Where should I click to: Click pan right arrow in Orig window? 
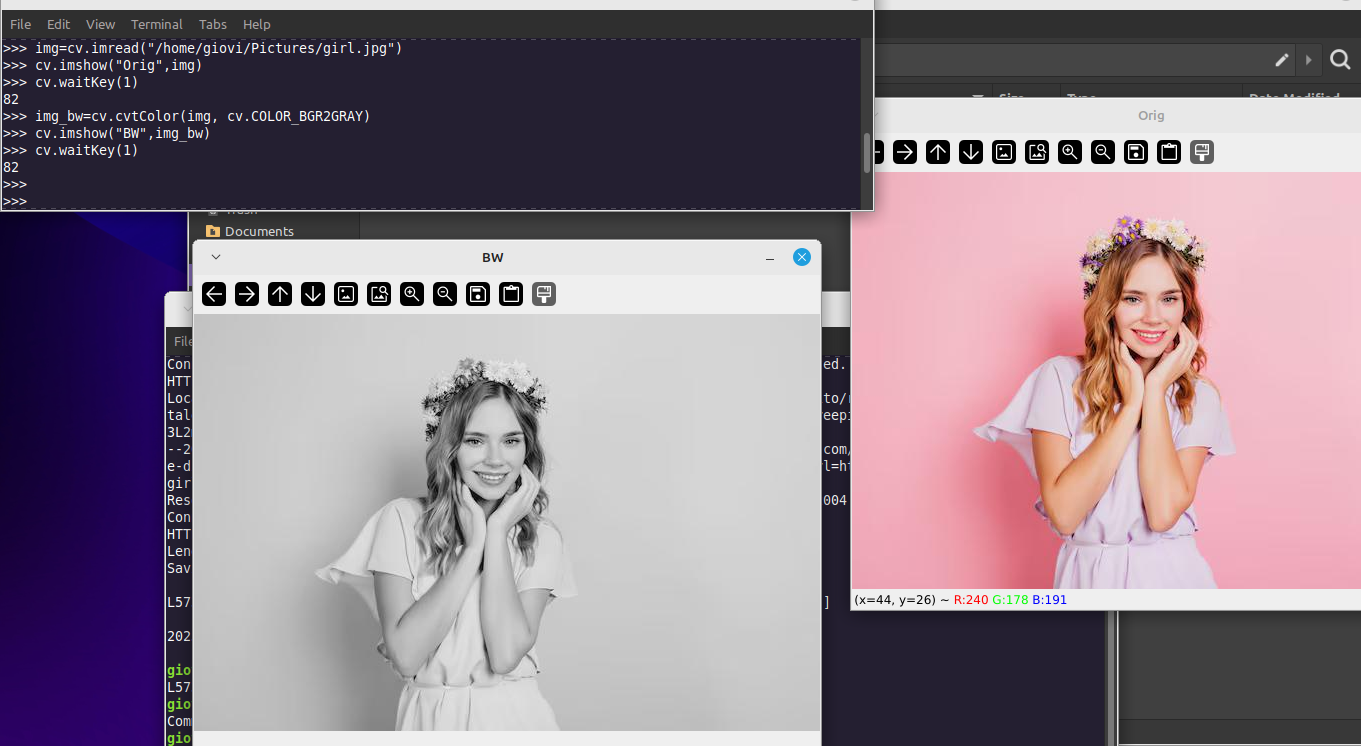tap(905, 152)
